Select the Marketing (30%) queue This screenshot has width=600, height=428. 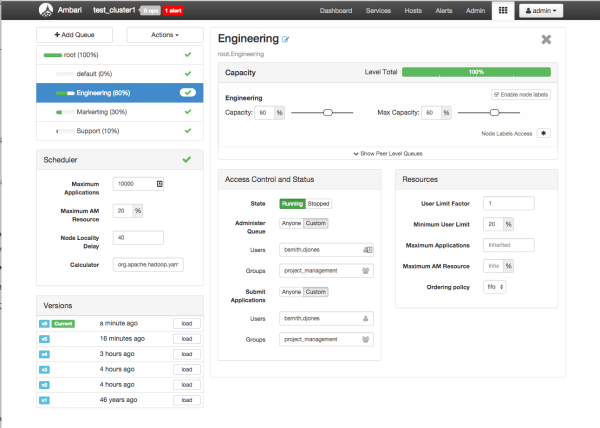[100, 112]
